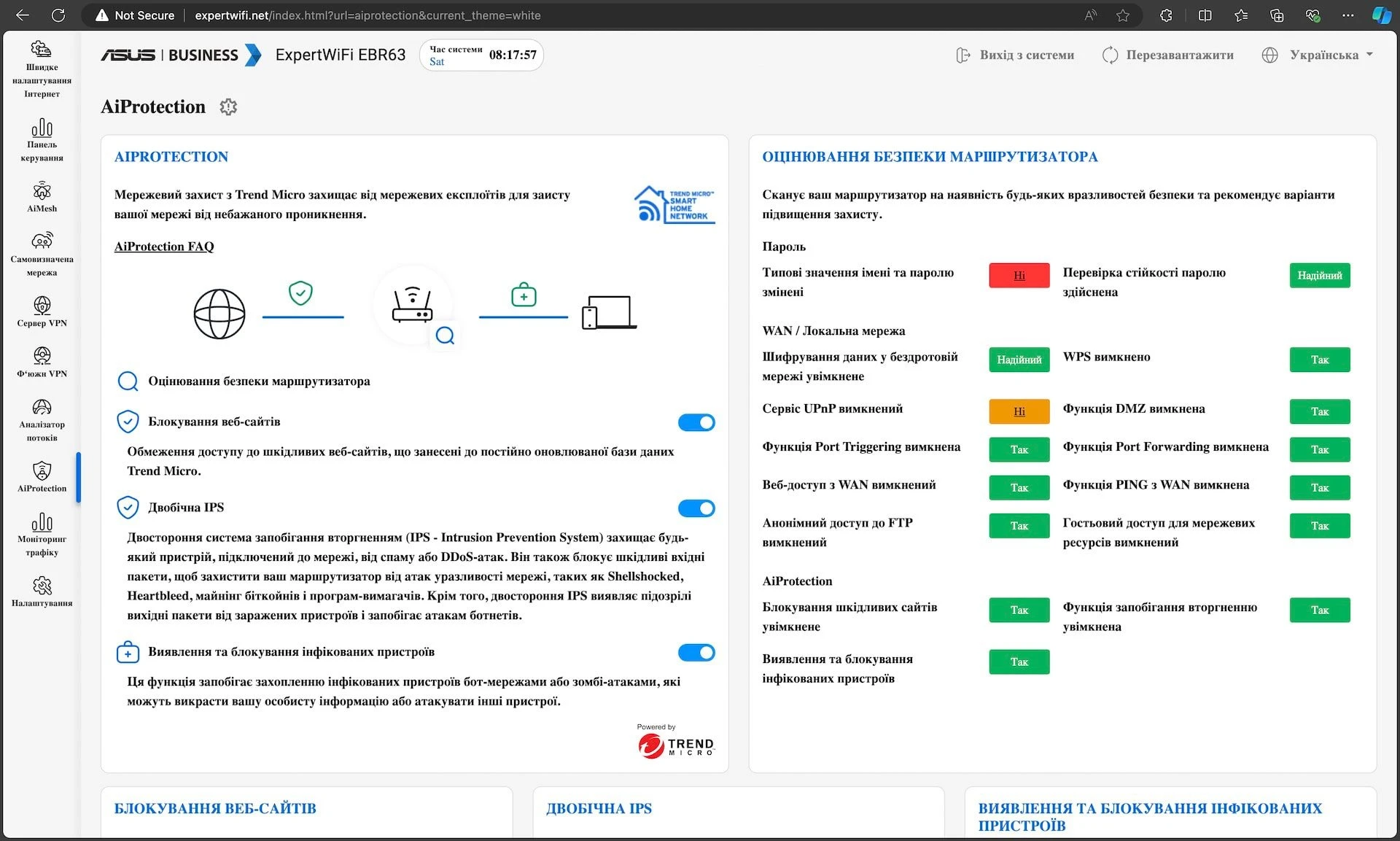Click the shield checkmark icon in diagram

tap(300, 292)
